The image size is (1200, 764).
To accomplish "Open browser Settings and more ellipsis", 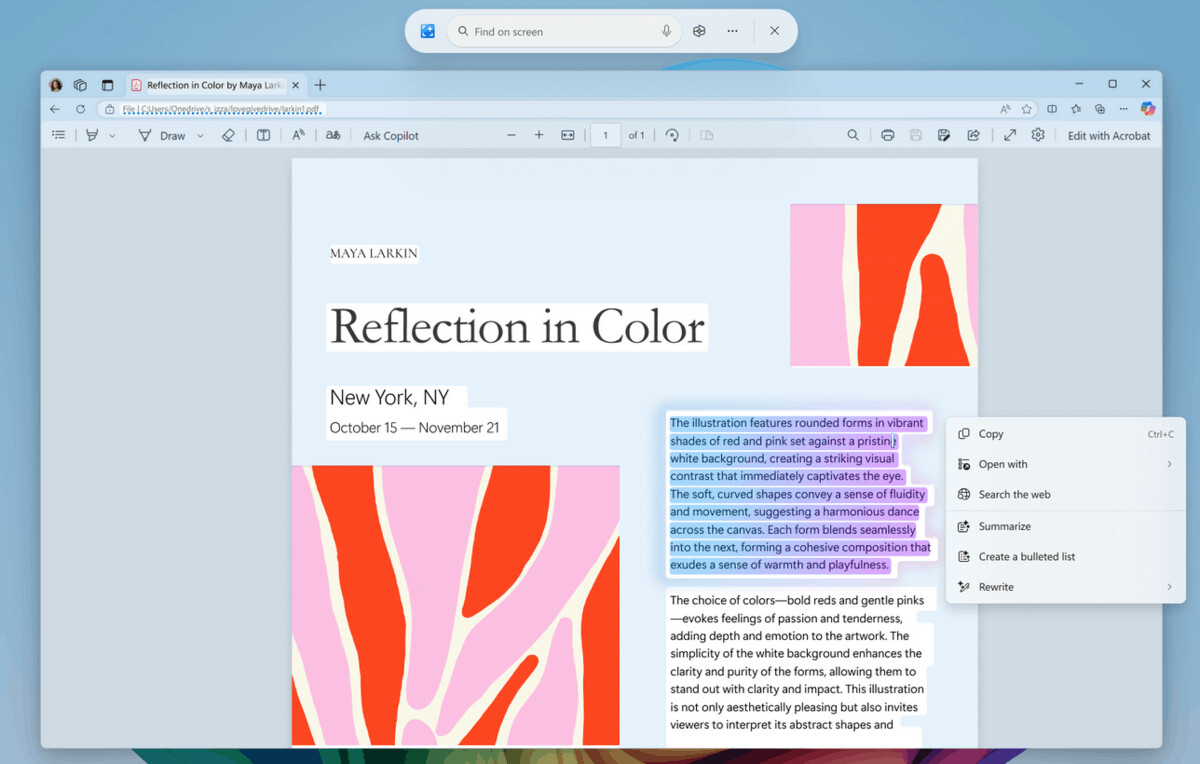I will [x=1124, y=109].
